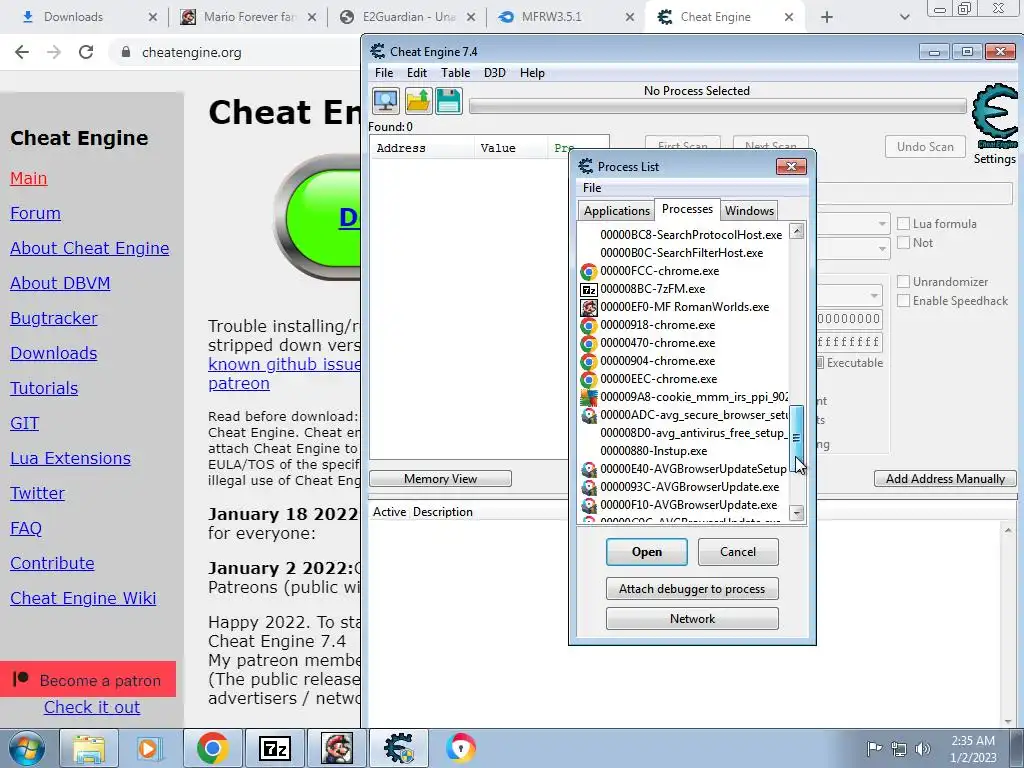This screenshot has height=768, width=1024.
Task: Toggle the Executable checkbox
Action: pos(820,362)
